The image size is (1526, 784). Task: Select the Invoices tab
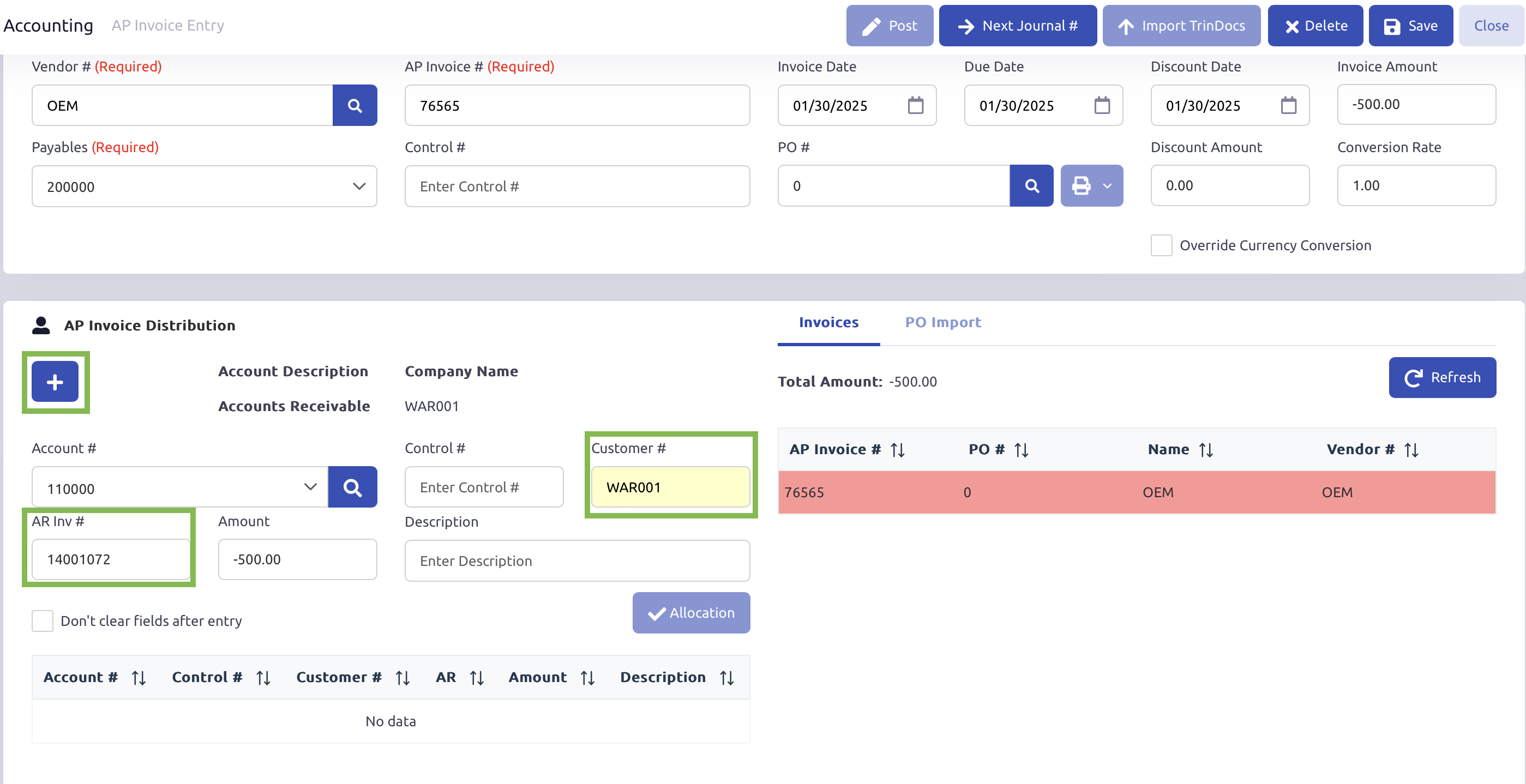click(828, 322)
